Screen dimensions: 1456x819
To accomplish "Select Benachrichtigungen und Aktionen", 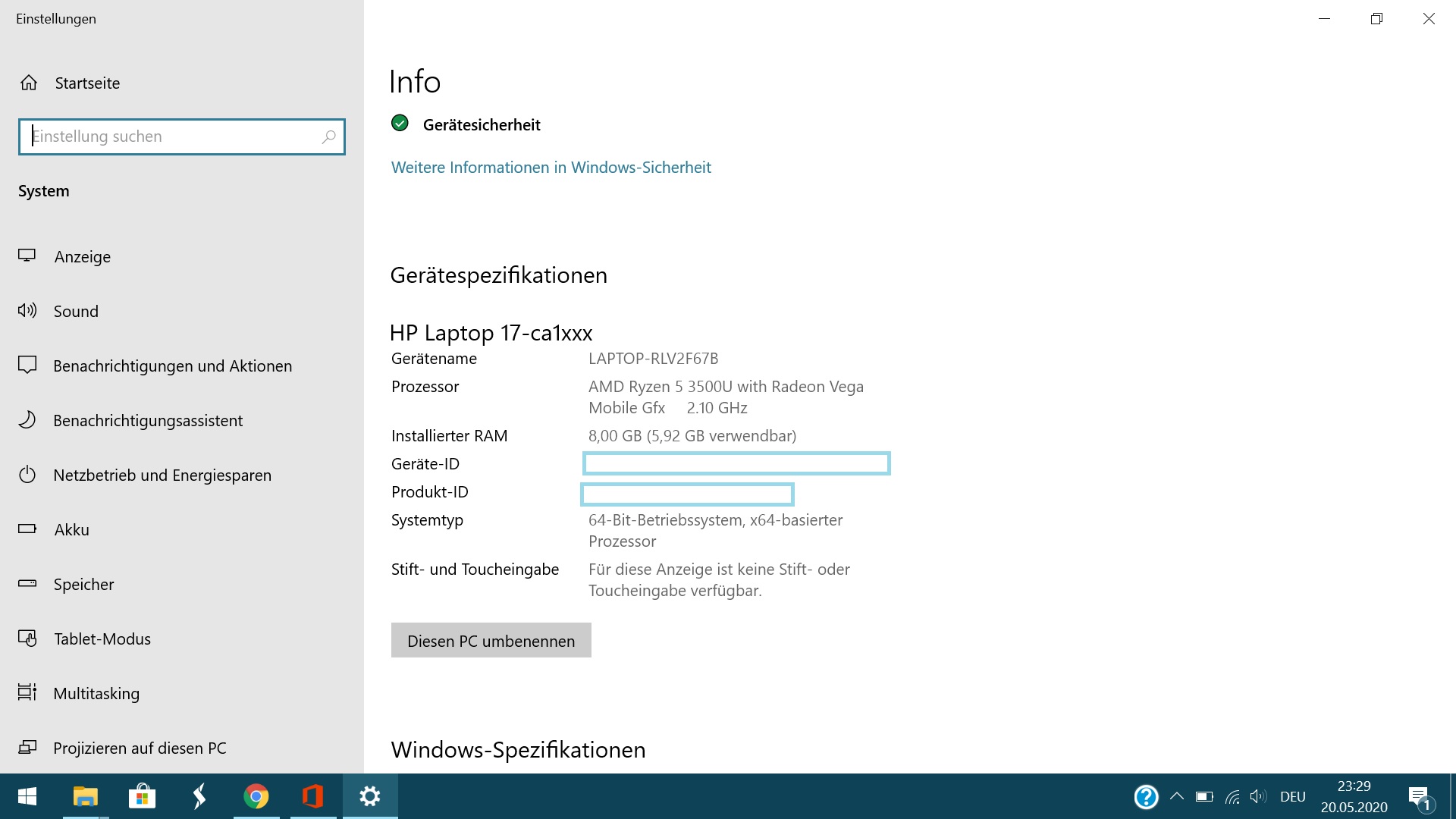I will (172, 366).
